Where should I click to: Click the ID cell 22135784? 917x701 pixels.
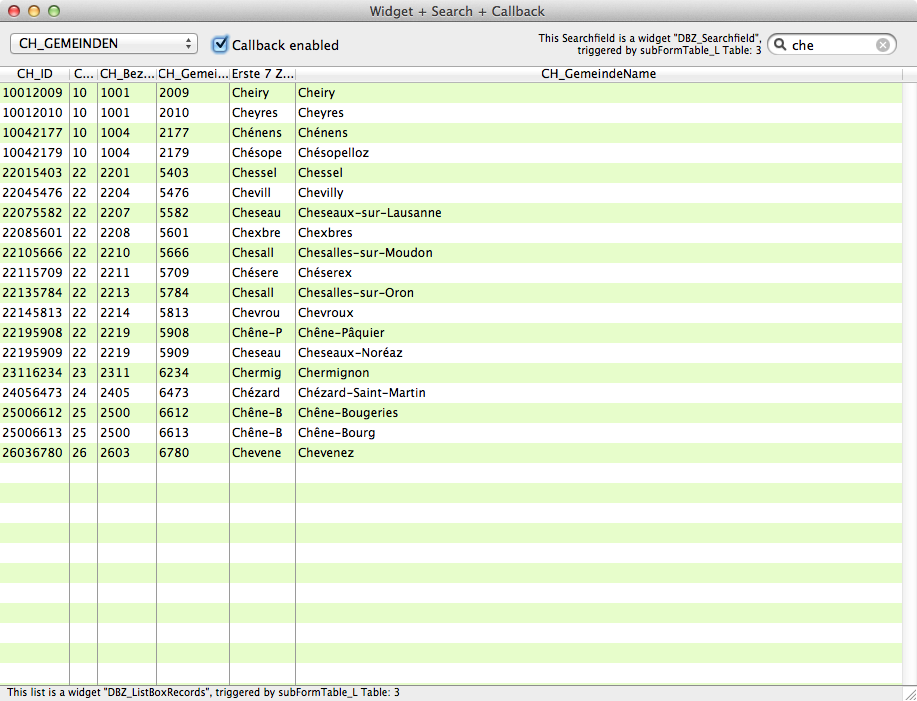[x=33, y=293]
